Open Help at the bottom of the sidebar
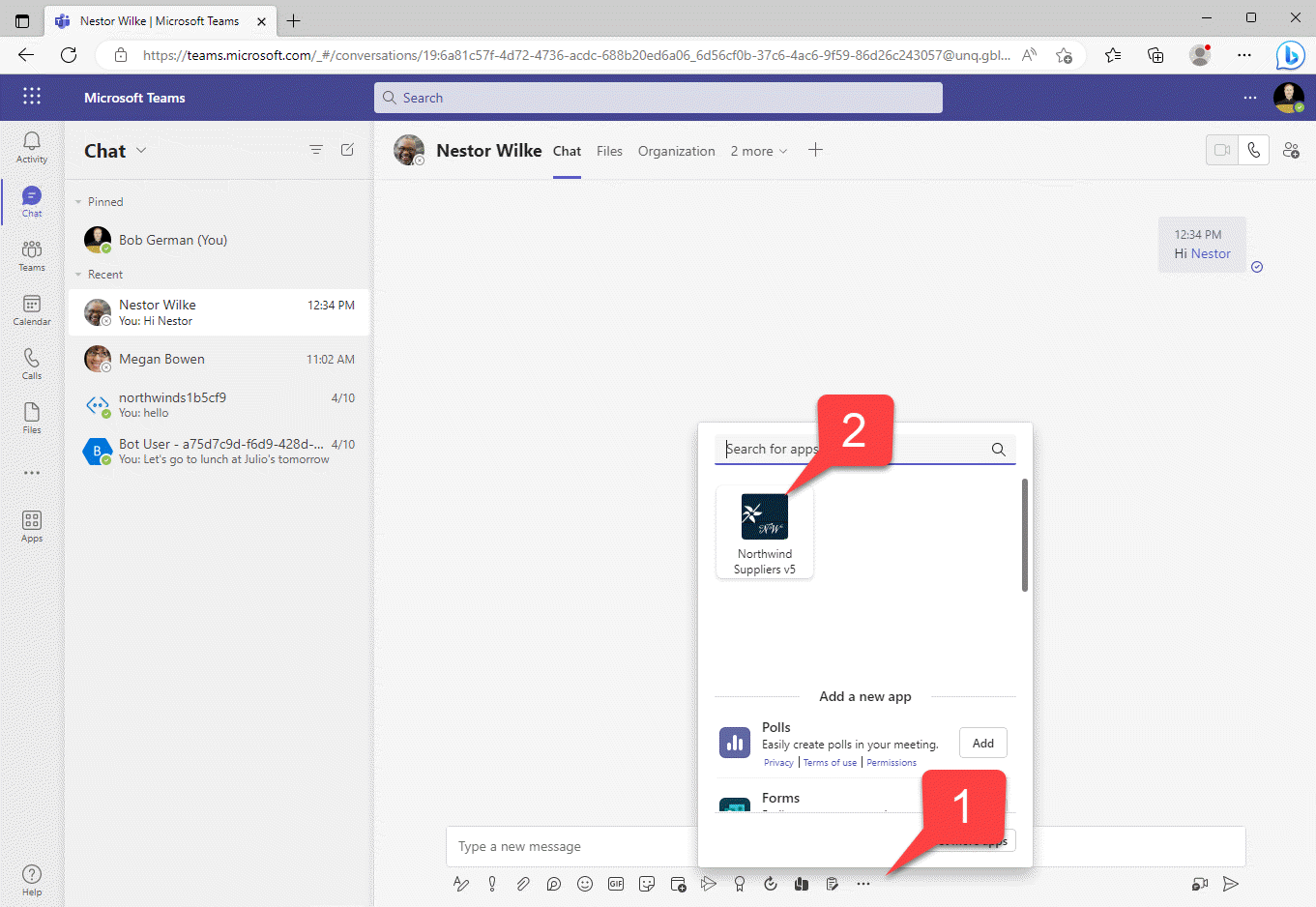Viewport: 1316px width, 907px height. coord(32,879)
